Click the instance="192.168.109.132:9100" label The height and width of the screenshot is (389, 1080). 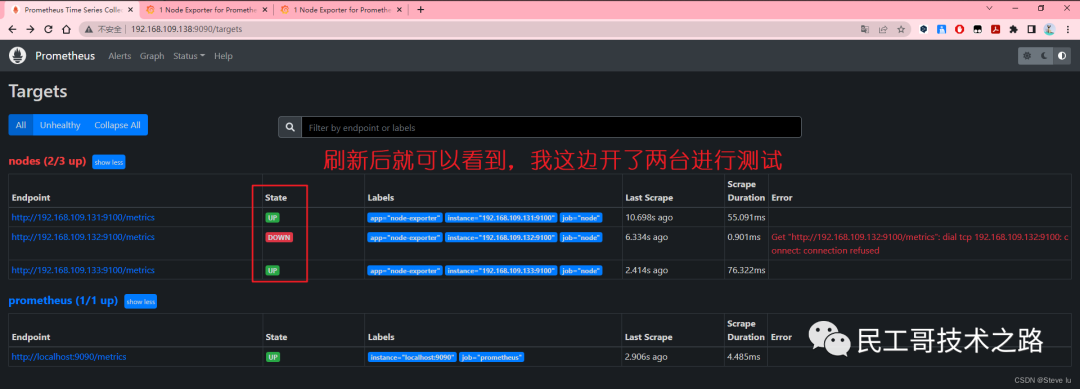coord(501,238)
